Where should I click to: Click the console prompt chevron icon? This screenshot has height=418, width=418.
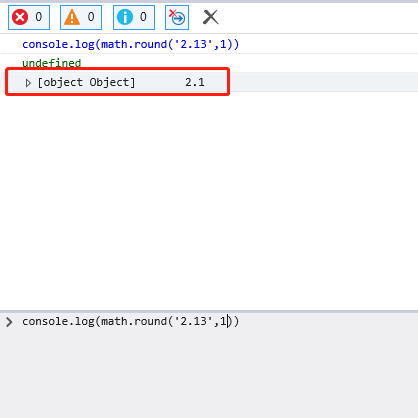9,322
